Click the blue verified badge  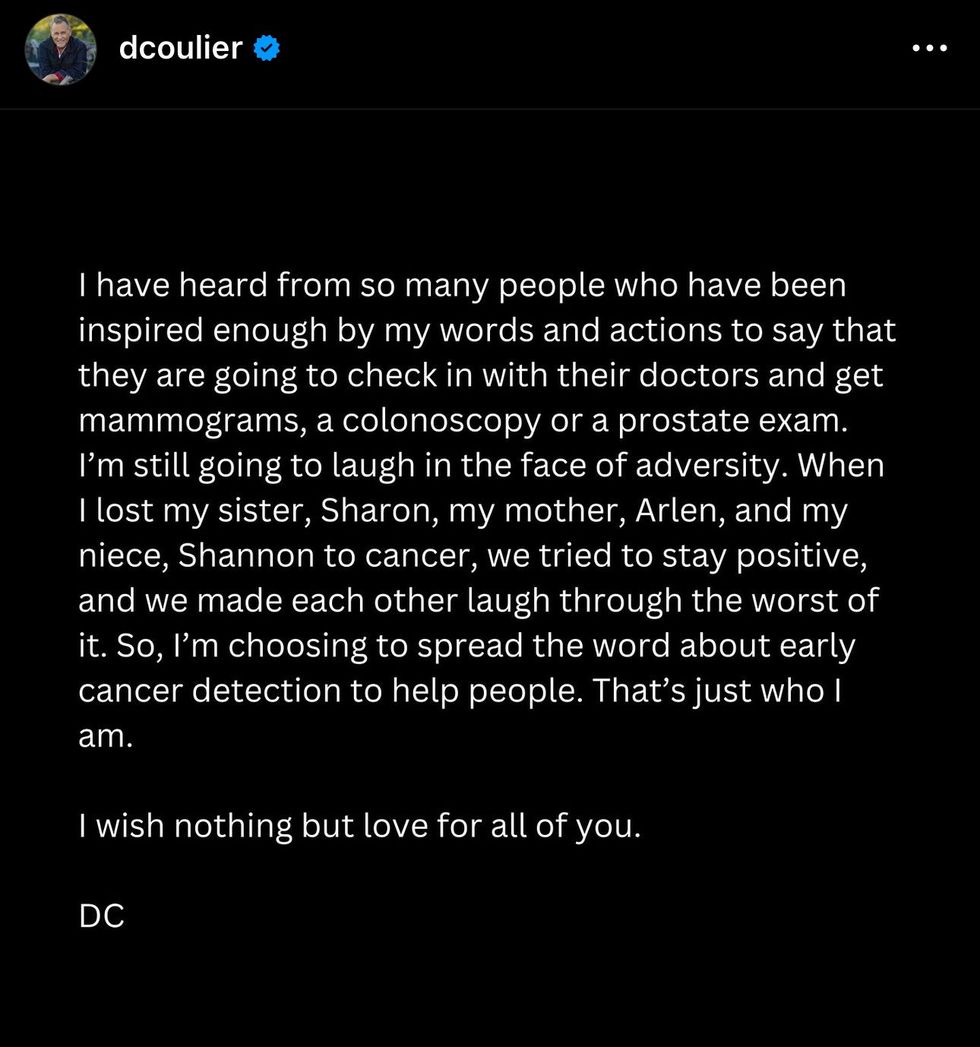[265, 48]
